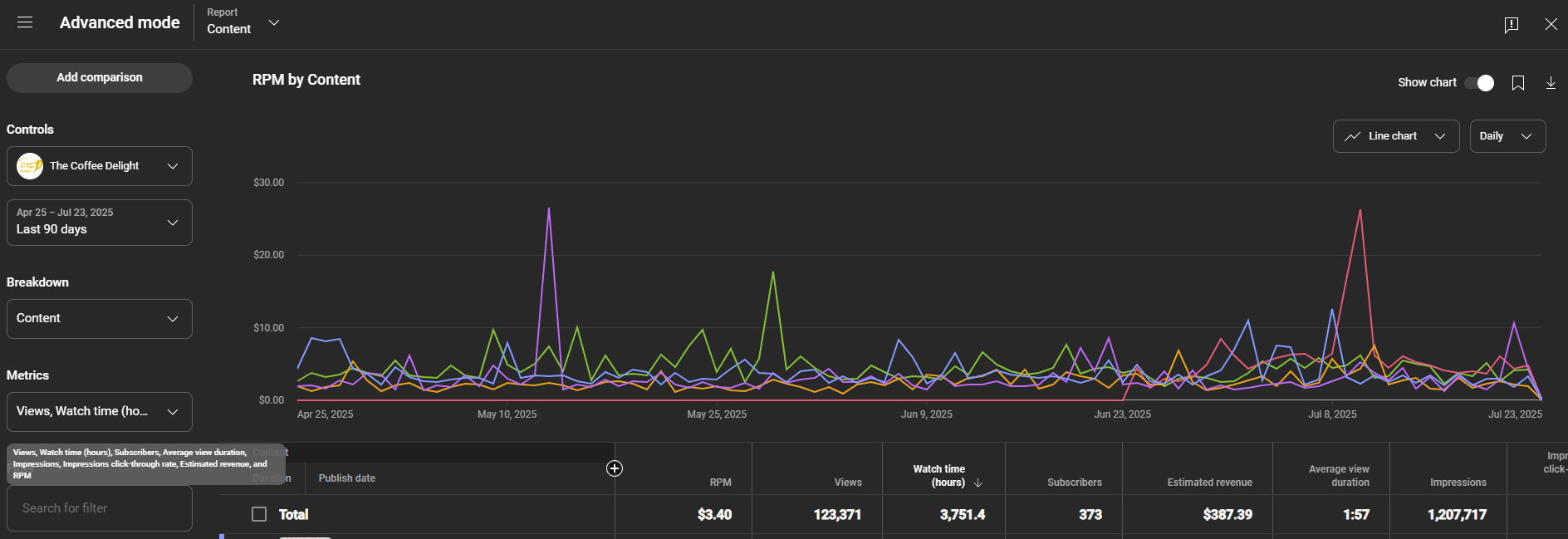Sort by the Estimated revenue column header

point(1209,483)
